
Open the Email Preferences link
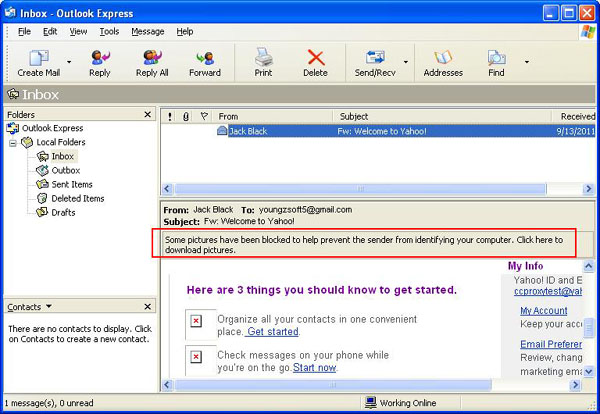click(551, 344)
